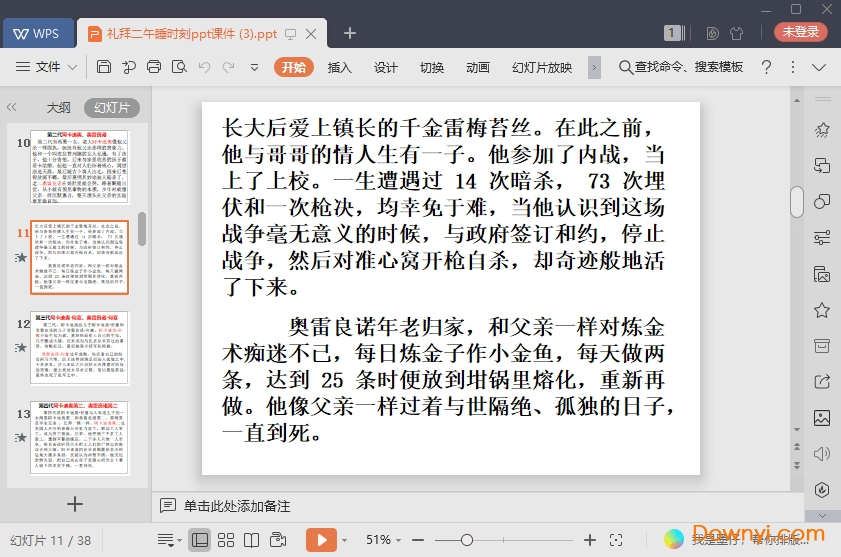Screen dimensions: 841x557
Task: Click the 未登录 login button
Action: (800, 32)
